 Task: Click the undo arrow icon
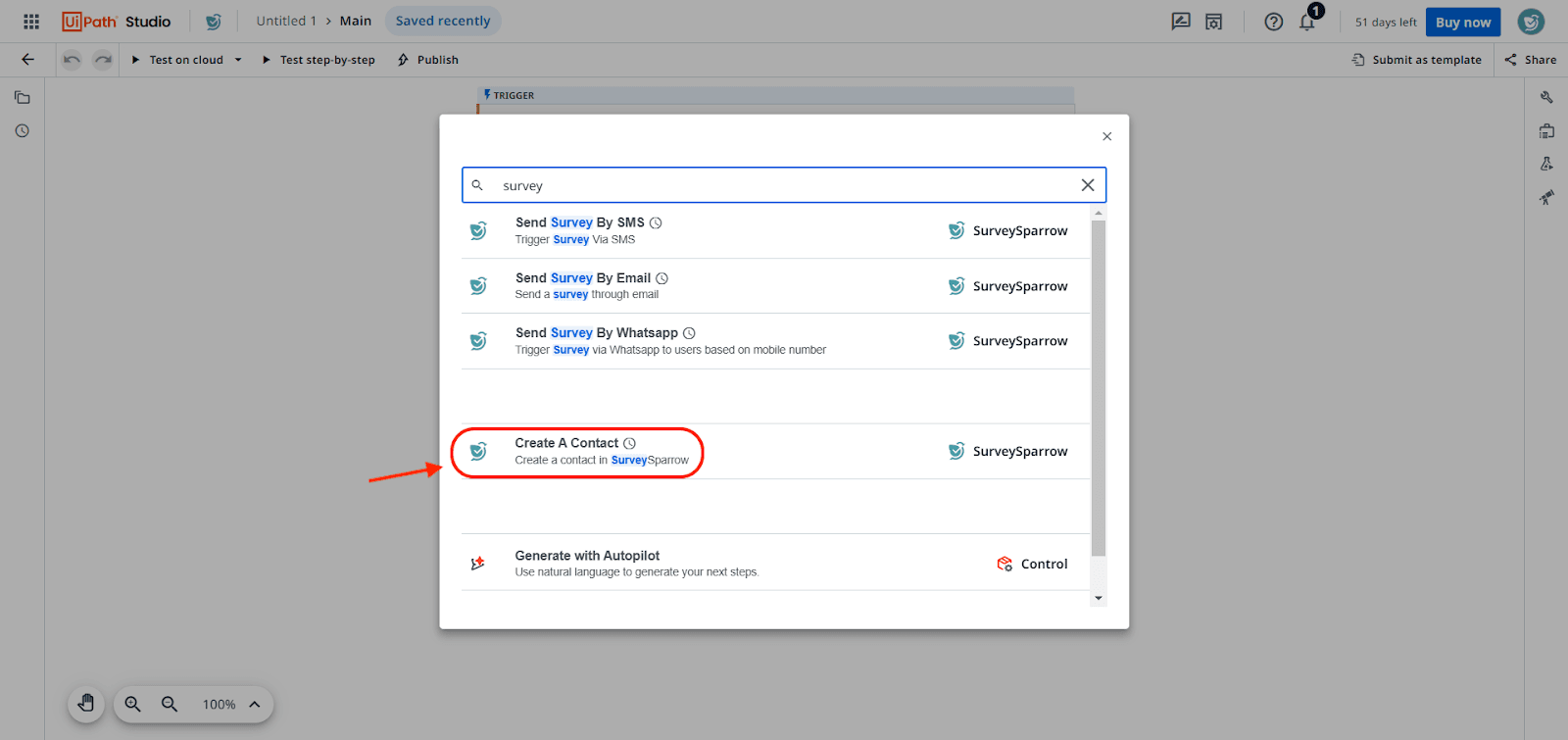point(72,60)
